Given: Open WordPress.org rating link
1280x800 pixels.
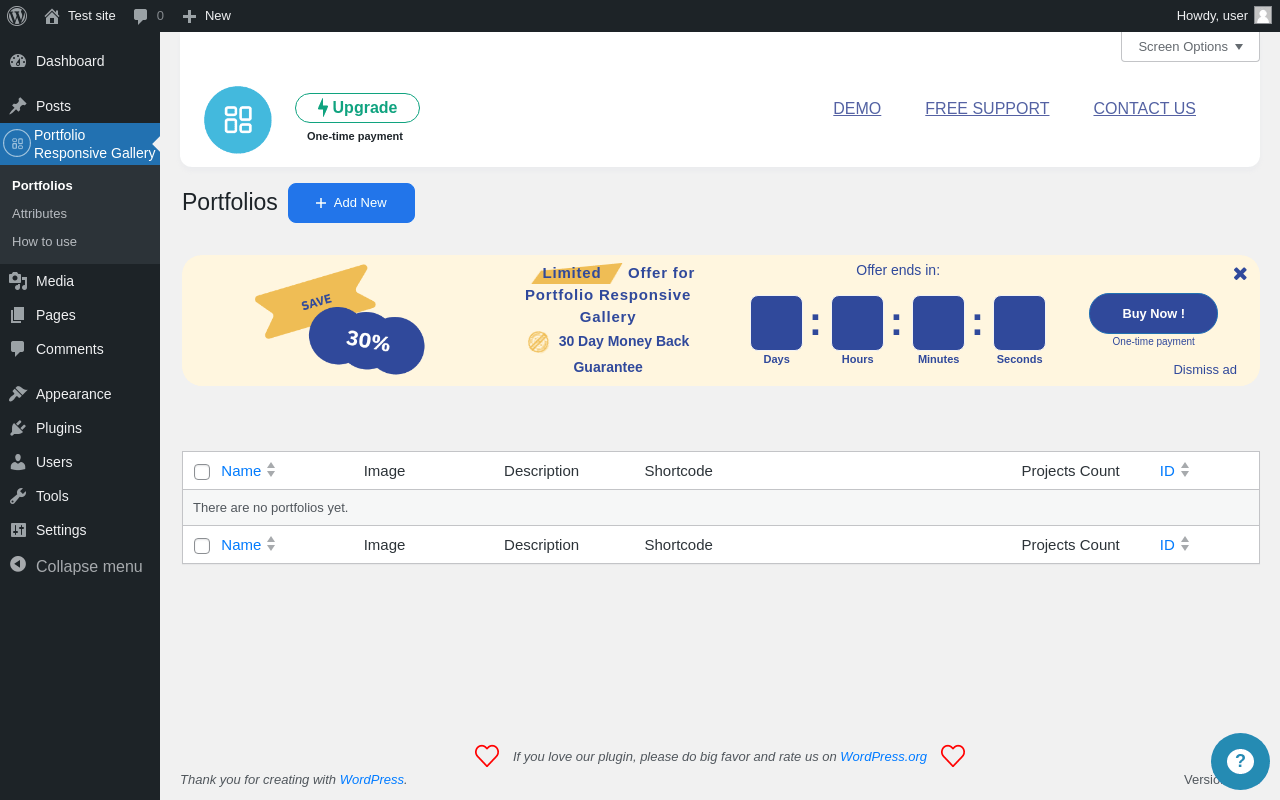Looking at the screenshot, I should click(883, 757).
